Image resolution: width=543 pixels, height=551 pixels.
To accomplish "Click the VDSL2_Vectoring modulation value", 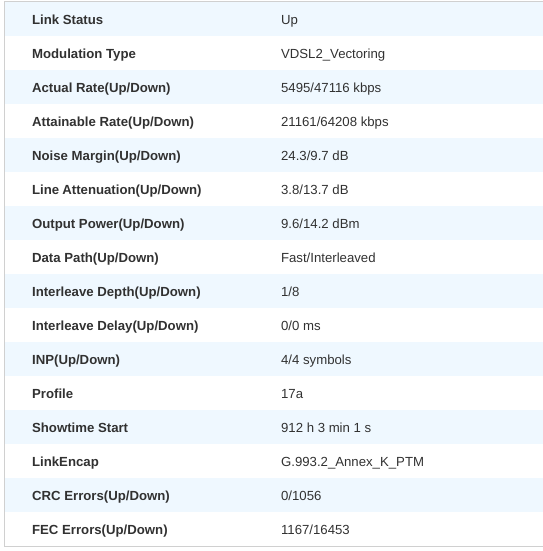I will click(x=333, y=54).
